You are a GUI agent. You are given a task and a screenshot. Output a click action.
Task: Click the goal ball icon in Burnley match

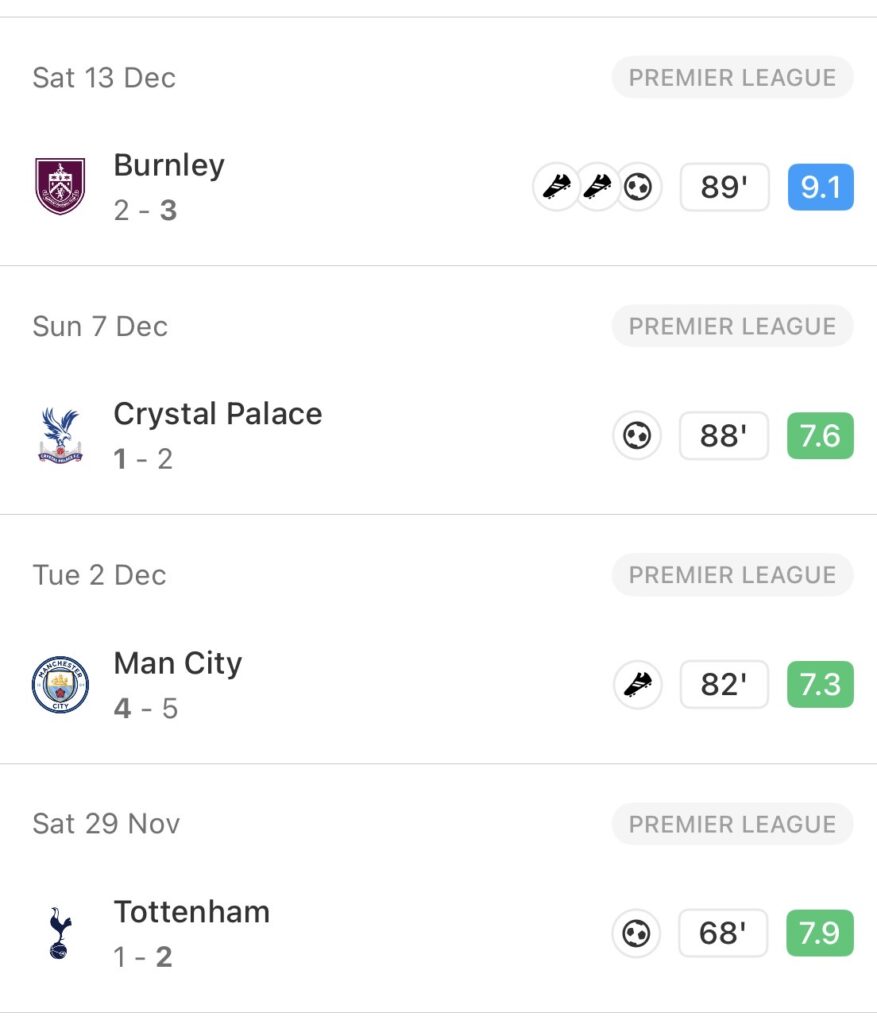click(x=637, y=187)
